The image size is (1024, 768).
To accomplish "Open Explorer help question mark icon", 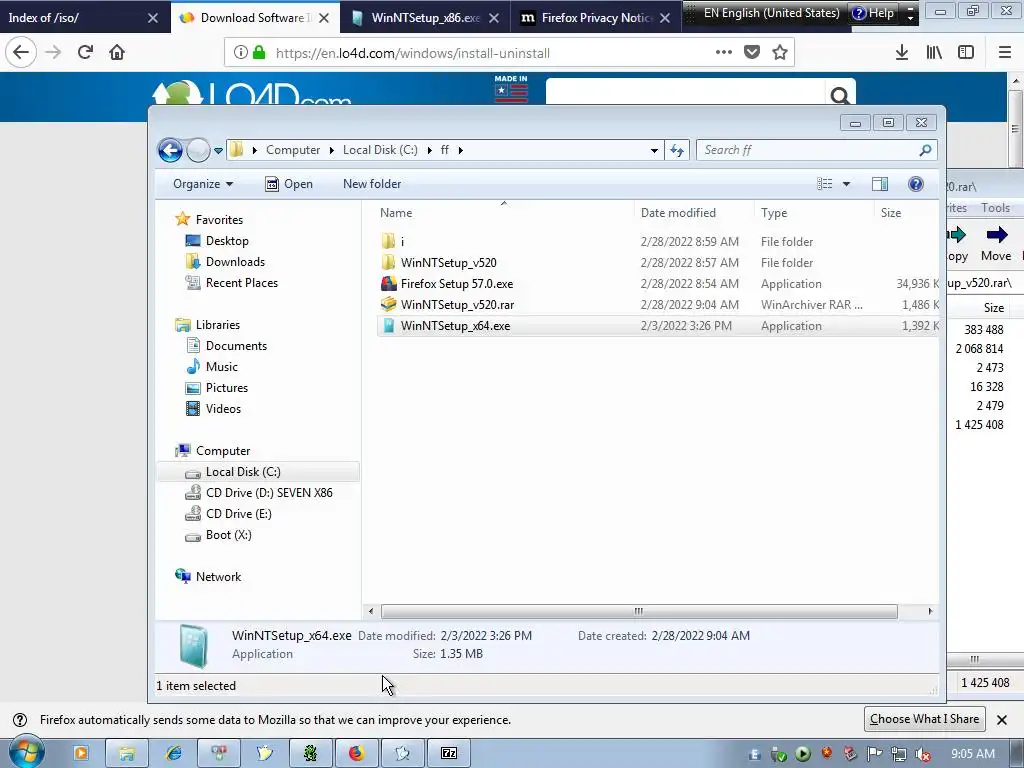I will (x=916, y=184).
